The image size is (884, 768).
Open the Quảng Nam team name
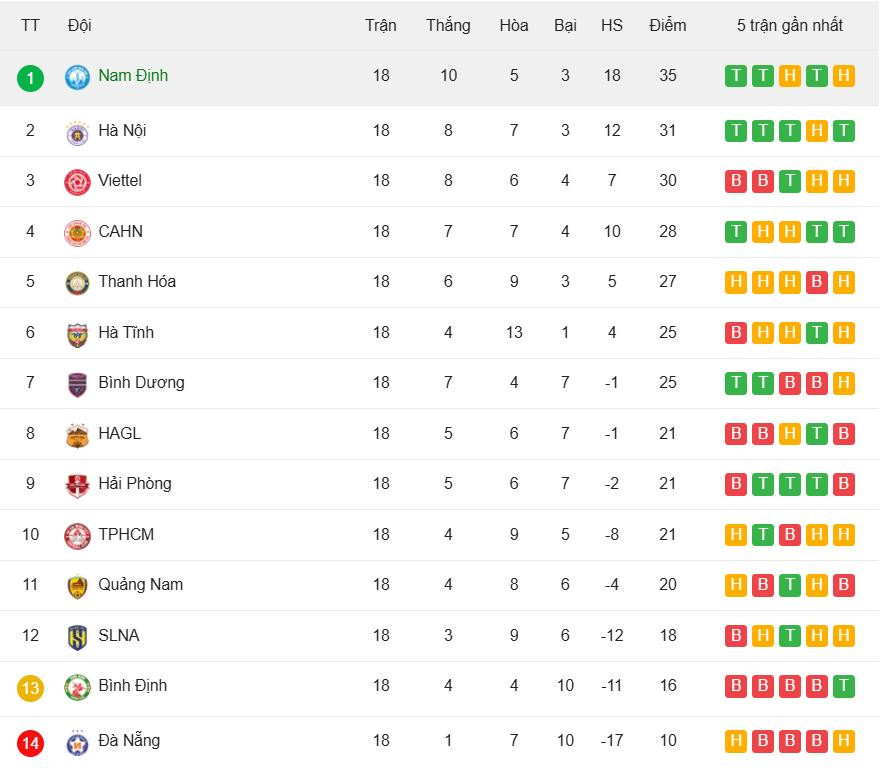140,585
